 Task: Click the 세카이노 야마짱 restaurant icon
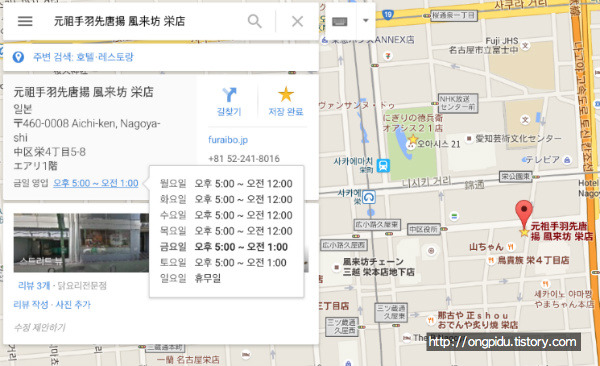coord(545,284)
